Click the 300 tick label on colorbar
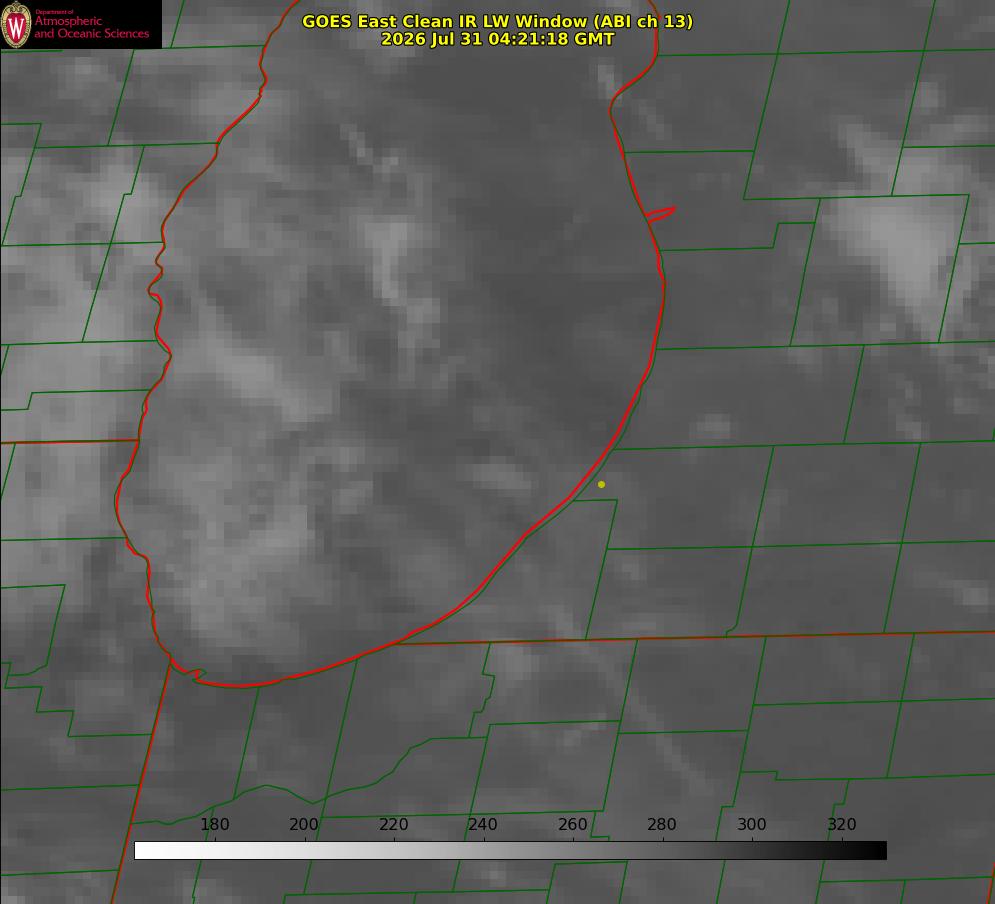995x904 pixels. (752, 824)
